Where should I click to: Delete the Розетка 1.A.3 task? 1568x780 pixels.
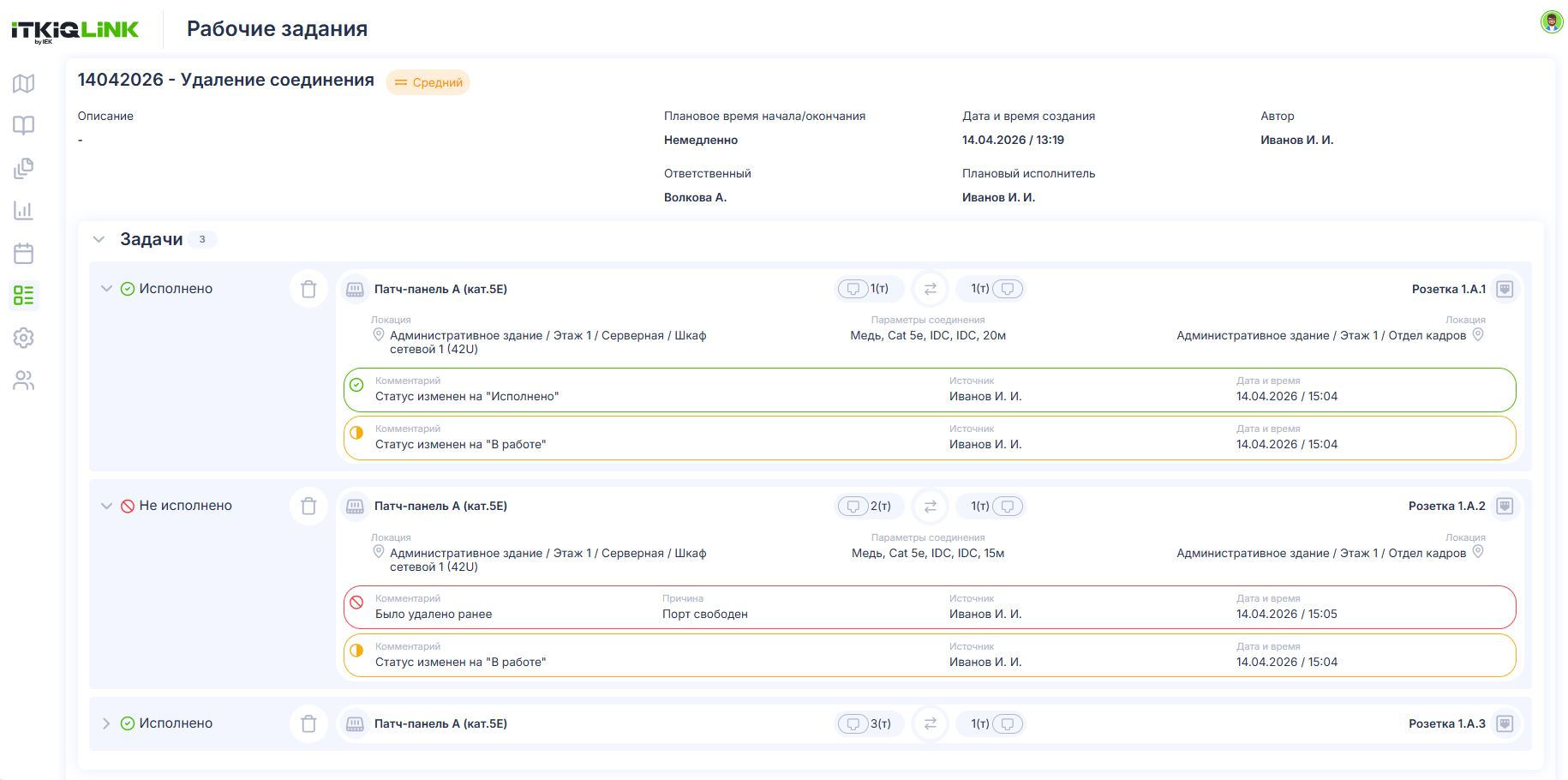[308, 723]
